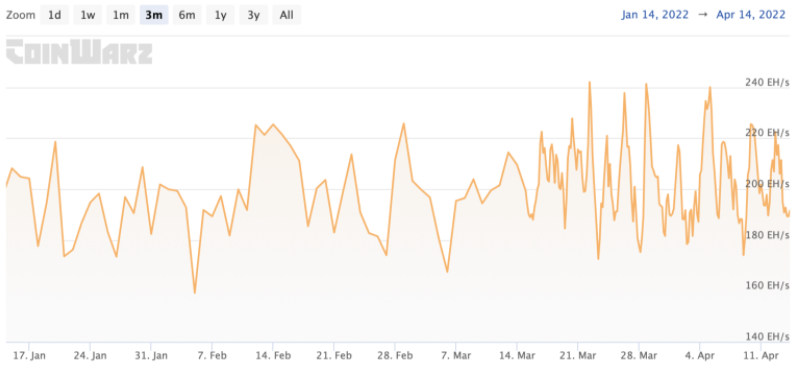Click the 14. Feb date tick
Viewport: 794px width, 378px height.
click(x=273, y=356)
